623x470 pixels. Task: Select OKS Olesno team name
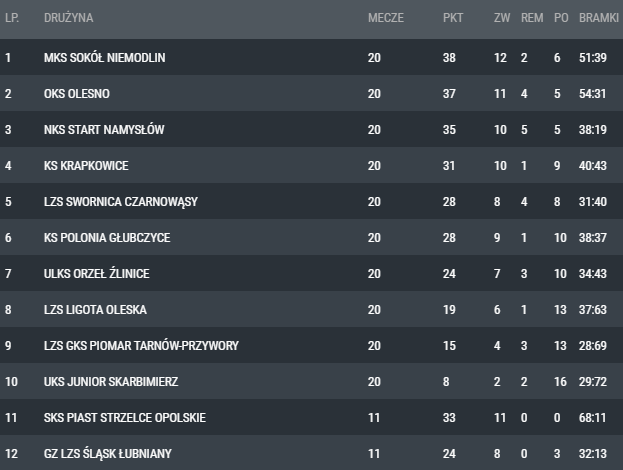click(77, 94)
